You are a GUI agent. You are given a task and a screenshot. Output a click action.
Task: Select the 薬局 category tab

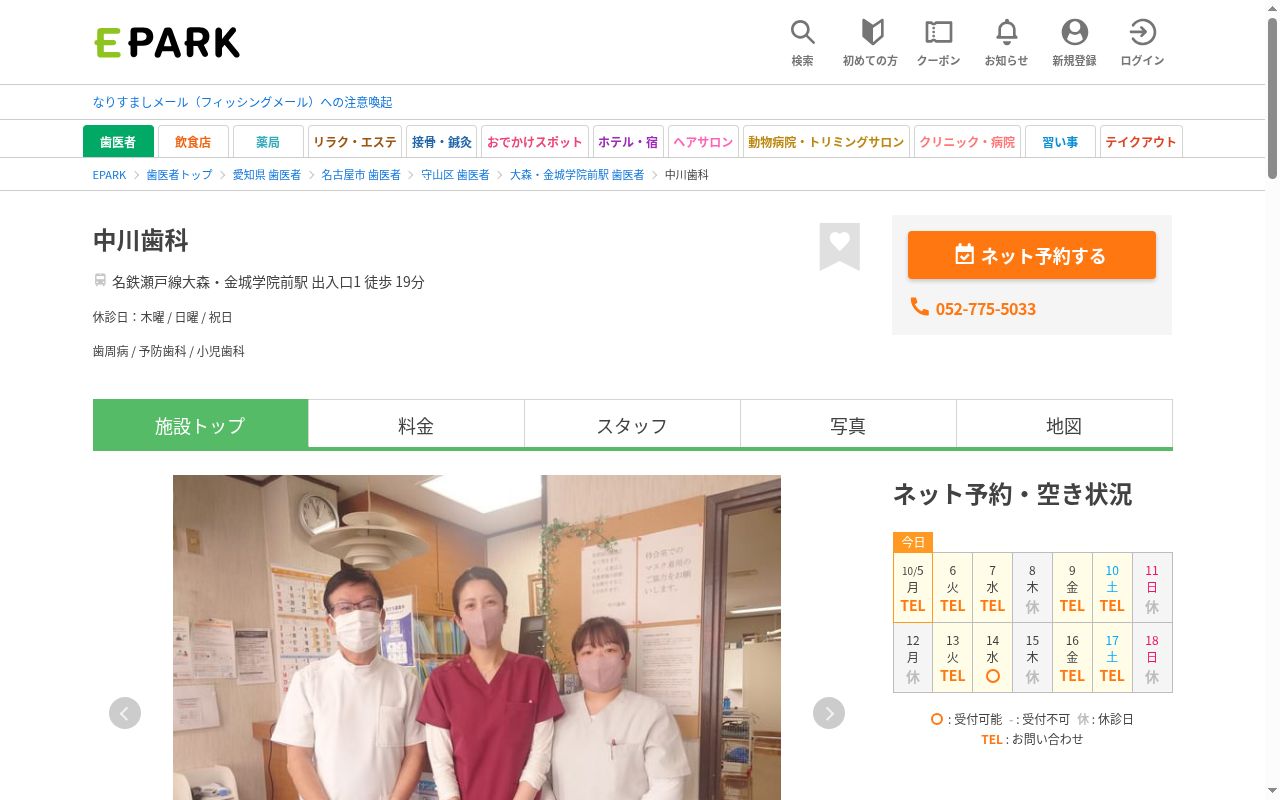click(268, 142)
